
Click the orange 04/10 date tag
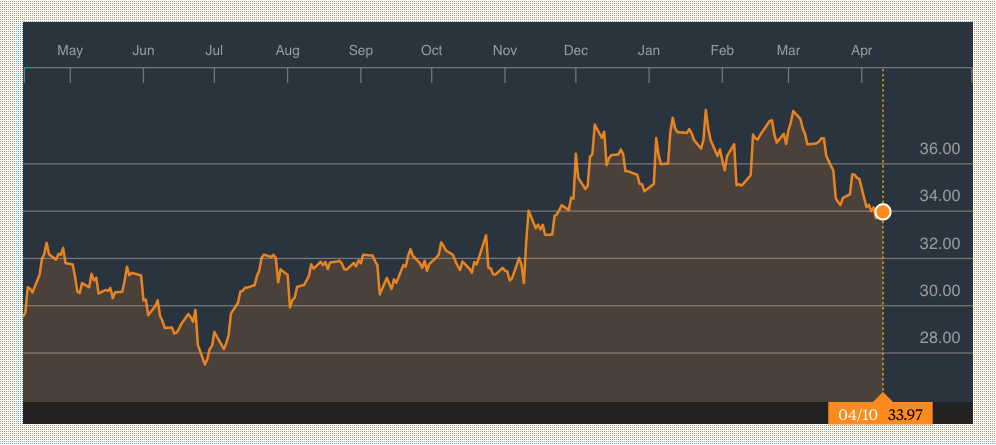coord(856,414)
